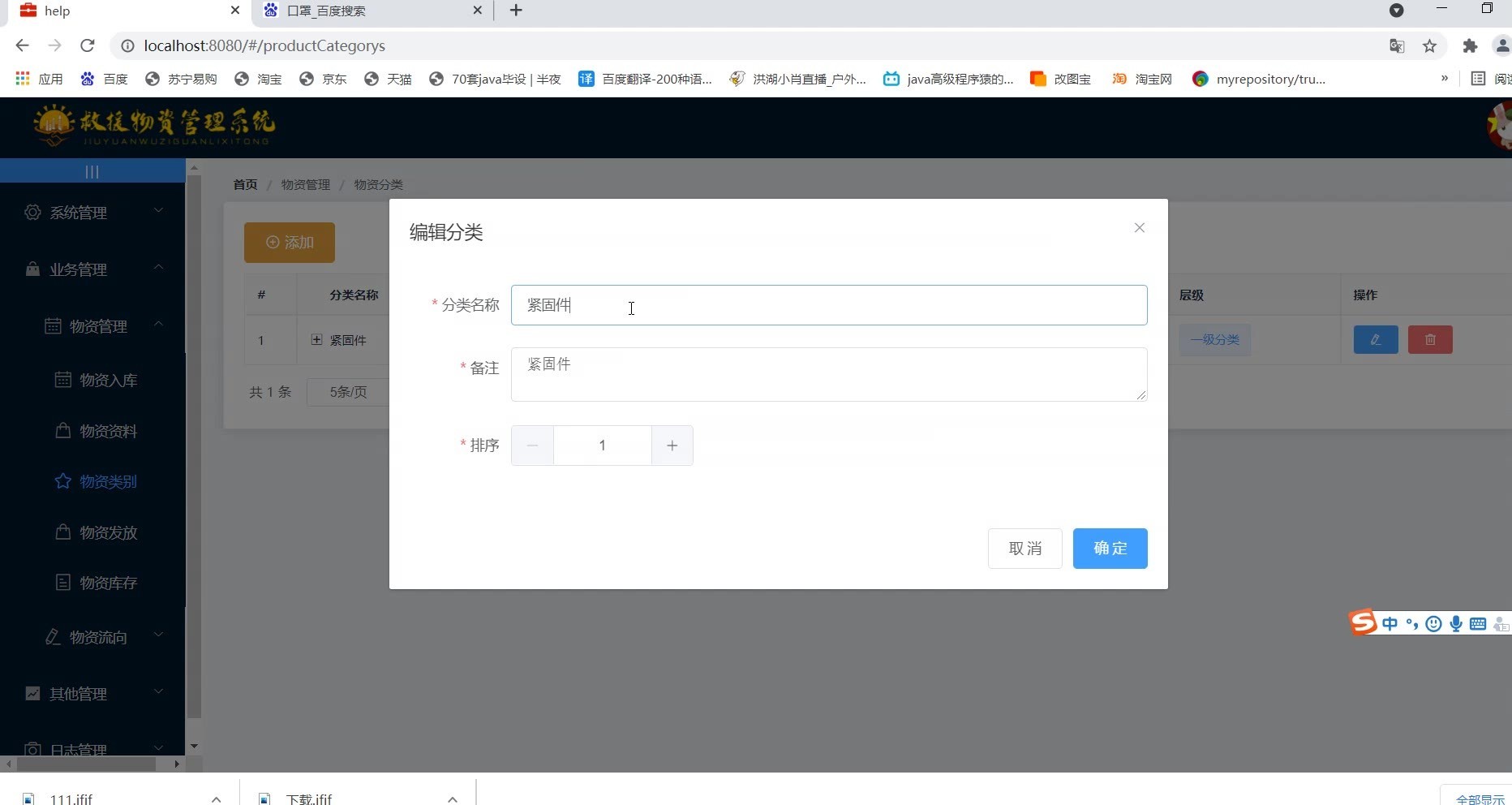Open options for 111.jfif download

pos(216,799)
